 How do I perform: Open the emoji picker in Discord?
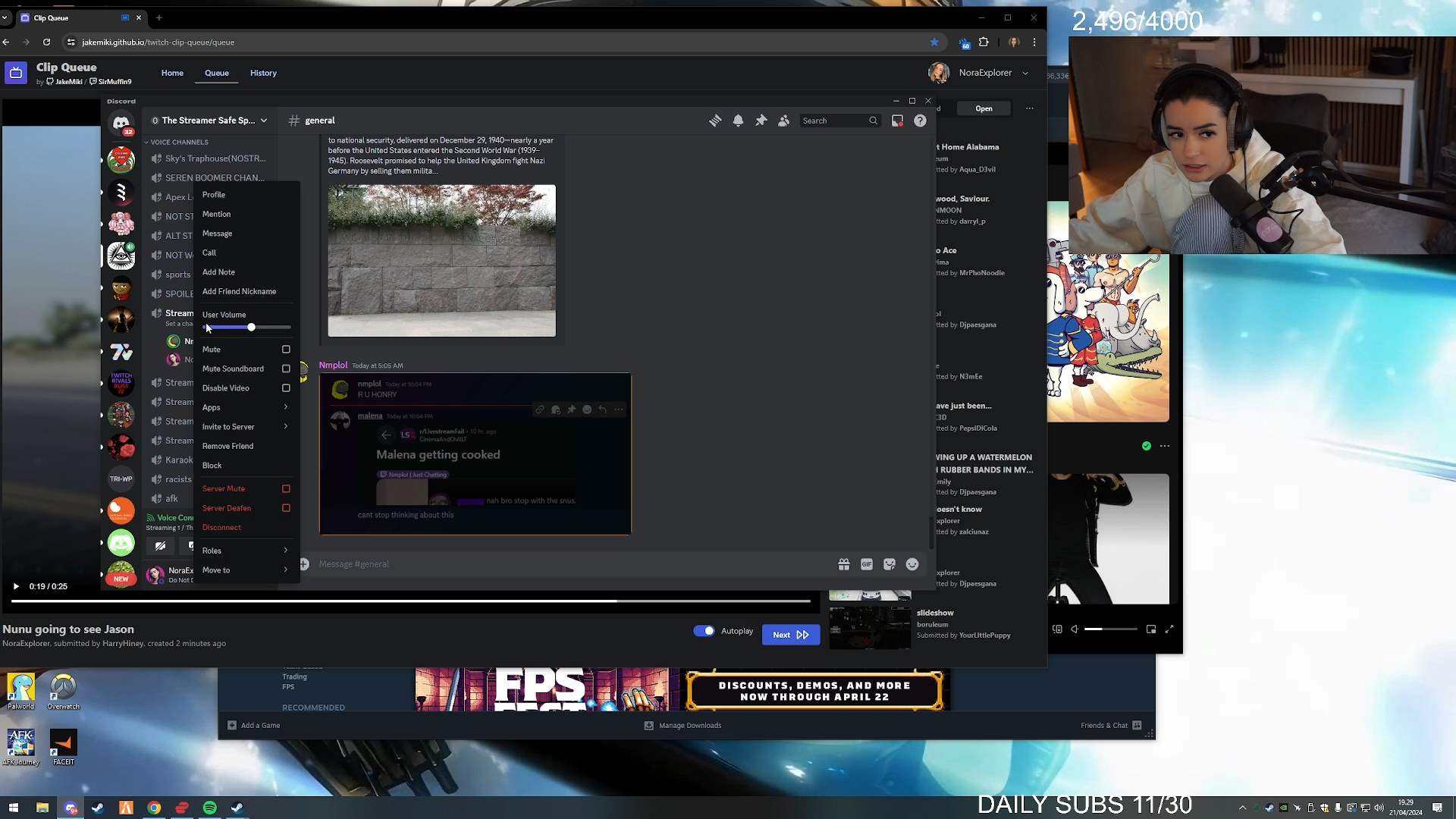click(x=912, y=564)
